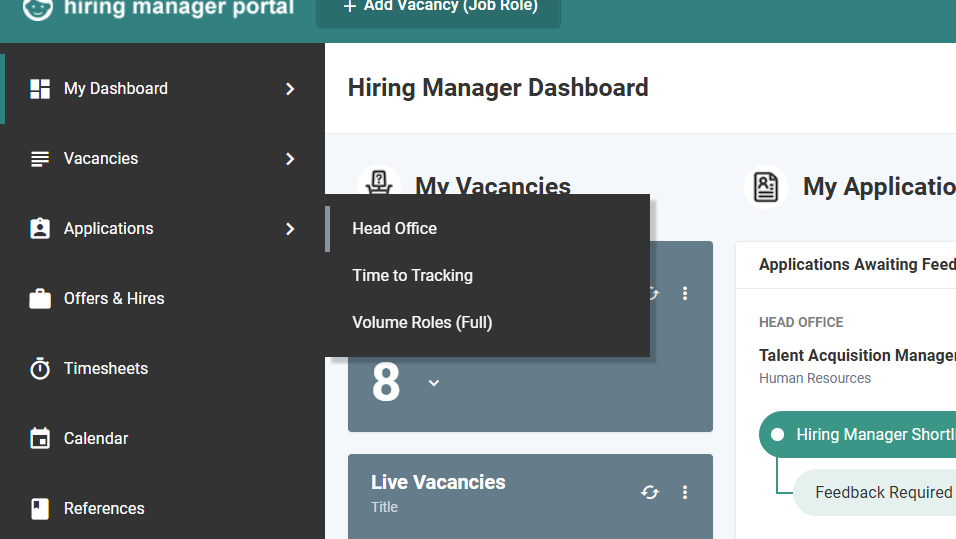Click the My Dashboard grid icon

40,89
